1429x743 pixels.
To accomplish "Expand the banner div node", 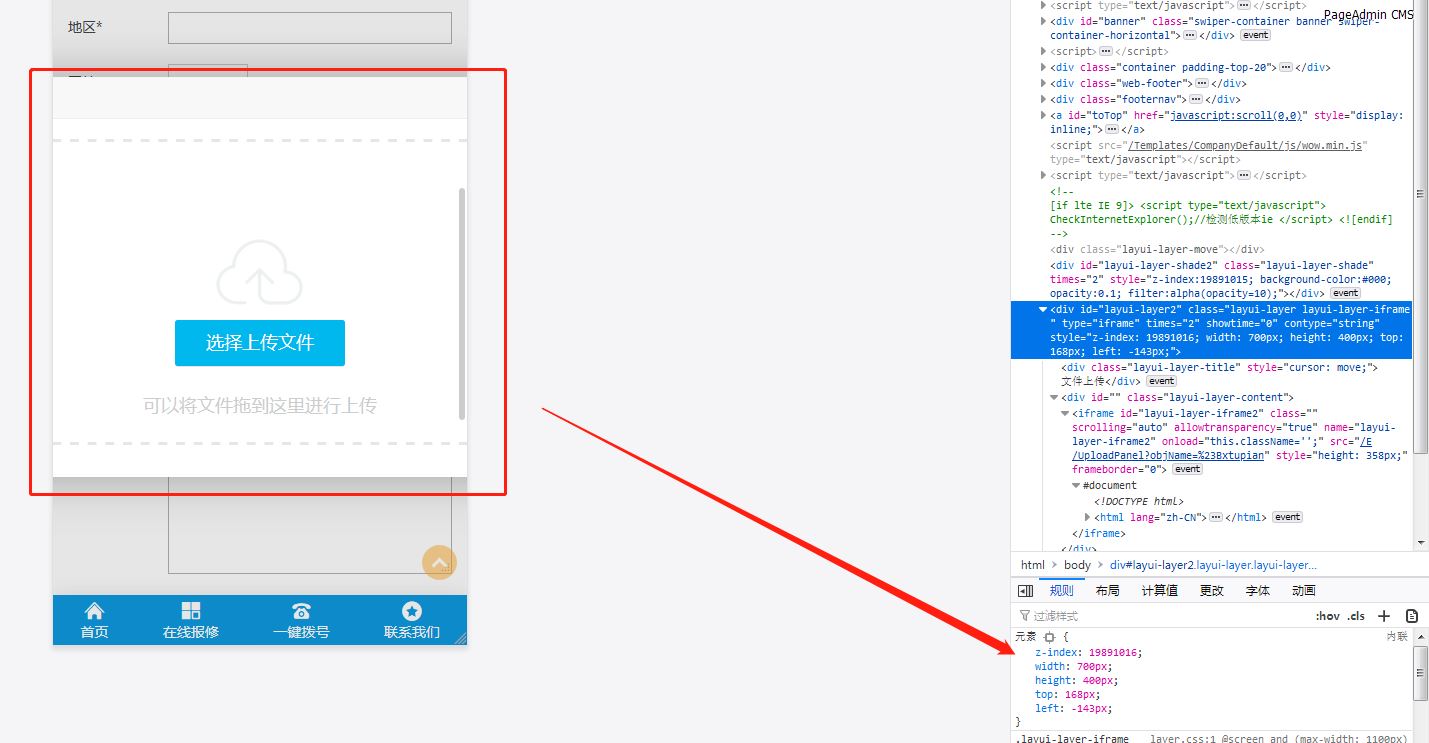I will pos(1044,20).
